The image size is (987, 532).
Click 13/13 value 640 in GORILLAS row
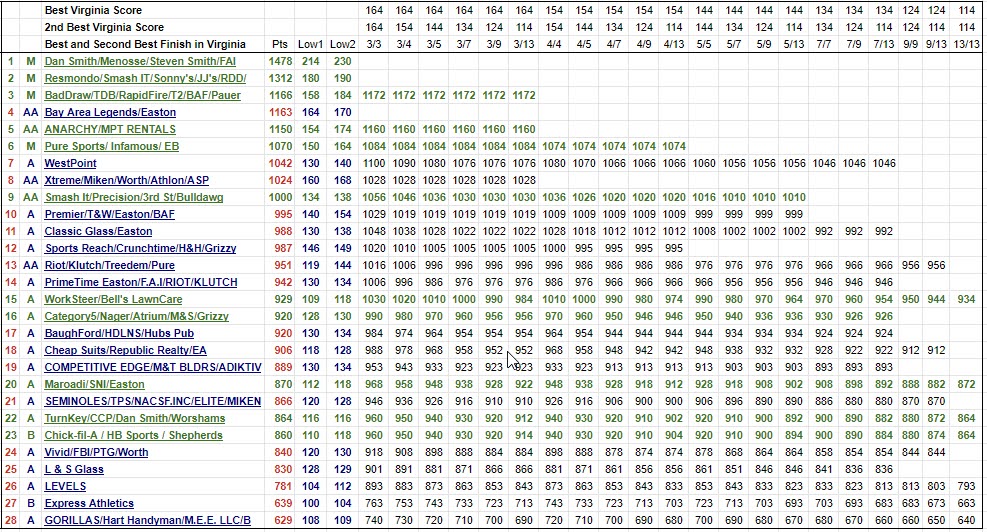pos(967,520)
